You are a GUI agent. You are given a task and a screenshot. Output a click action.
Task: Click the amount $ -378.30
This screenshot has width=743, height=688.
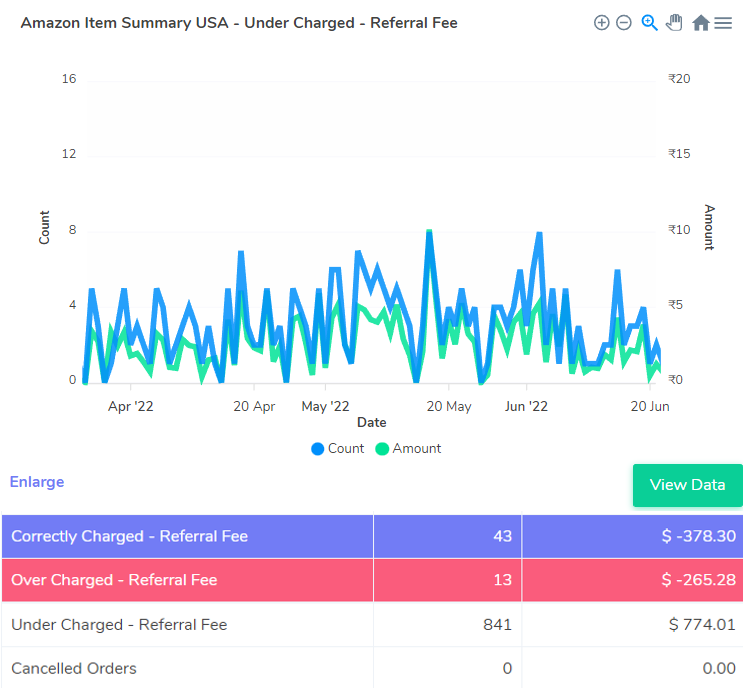point(698,536)
